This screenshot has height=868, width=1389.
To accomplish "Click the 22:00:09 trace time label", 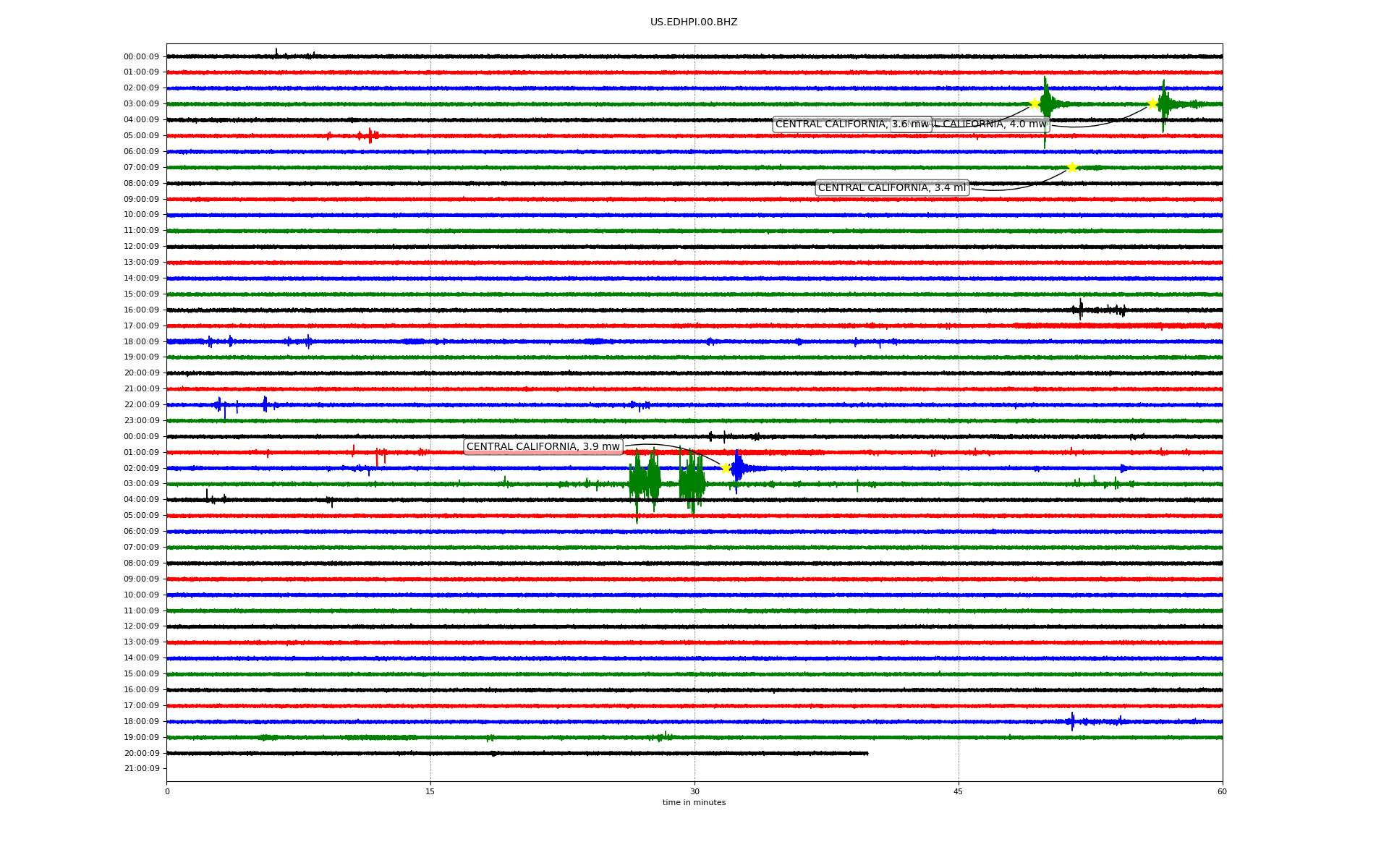I will [x=141, y=405].
